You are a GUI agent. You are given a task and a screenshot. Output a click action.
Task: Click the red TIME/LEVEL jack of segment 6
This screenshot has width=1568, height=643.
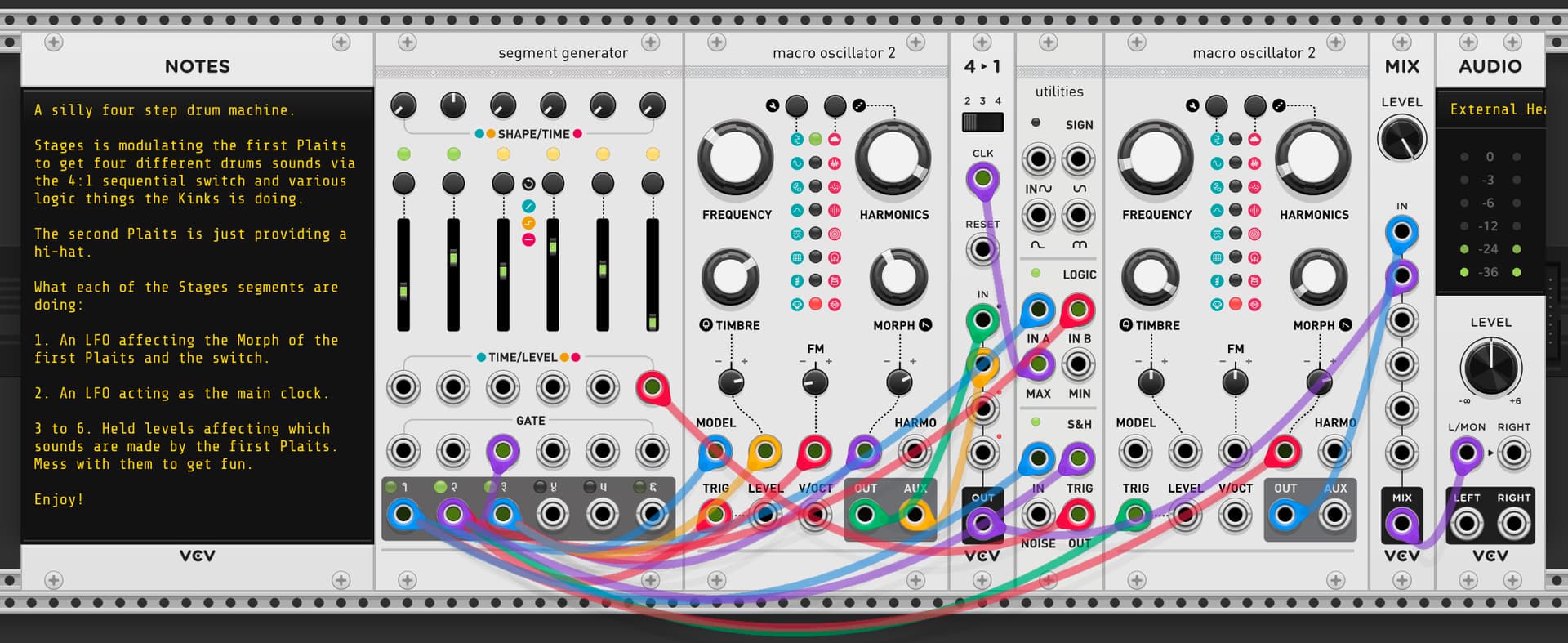point(653,386)
